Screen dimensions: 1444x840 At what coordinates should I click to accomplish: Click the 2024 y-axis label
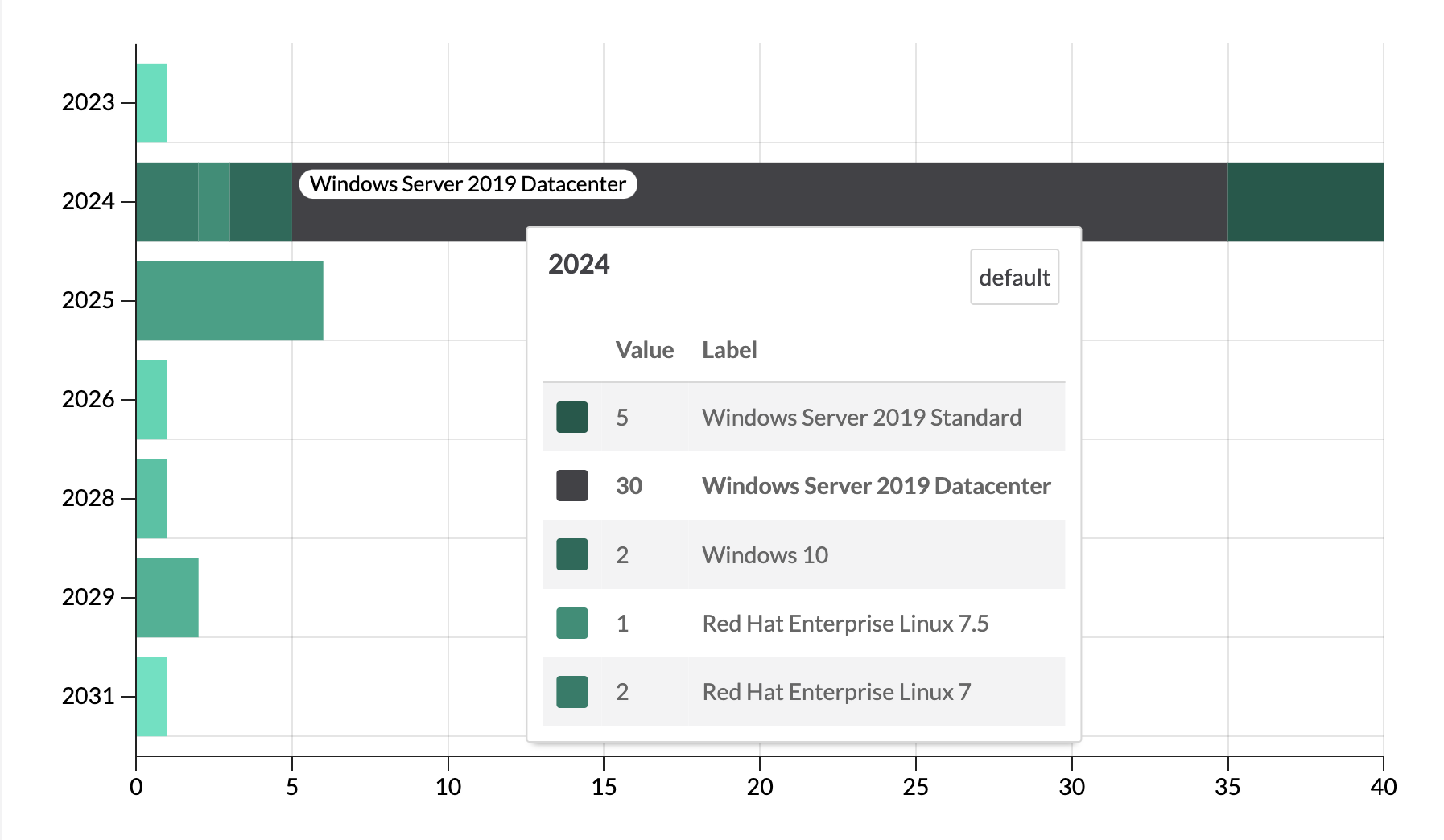tap(89, 201)
